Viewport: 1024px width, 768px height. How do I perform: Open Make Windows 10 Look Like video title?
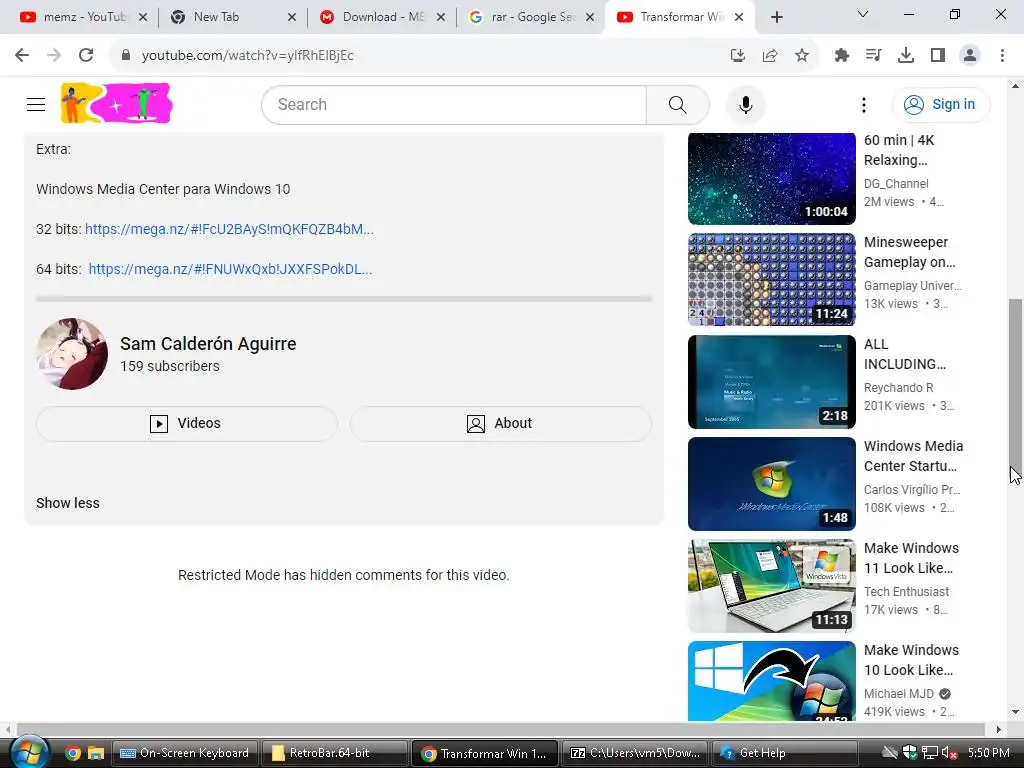[x=911, y=660]
